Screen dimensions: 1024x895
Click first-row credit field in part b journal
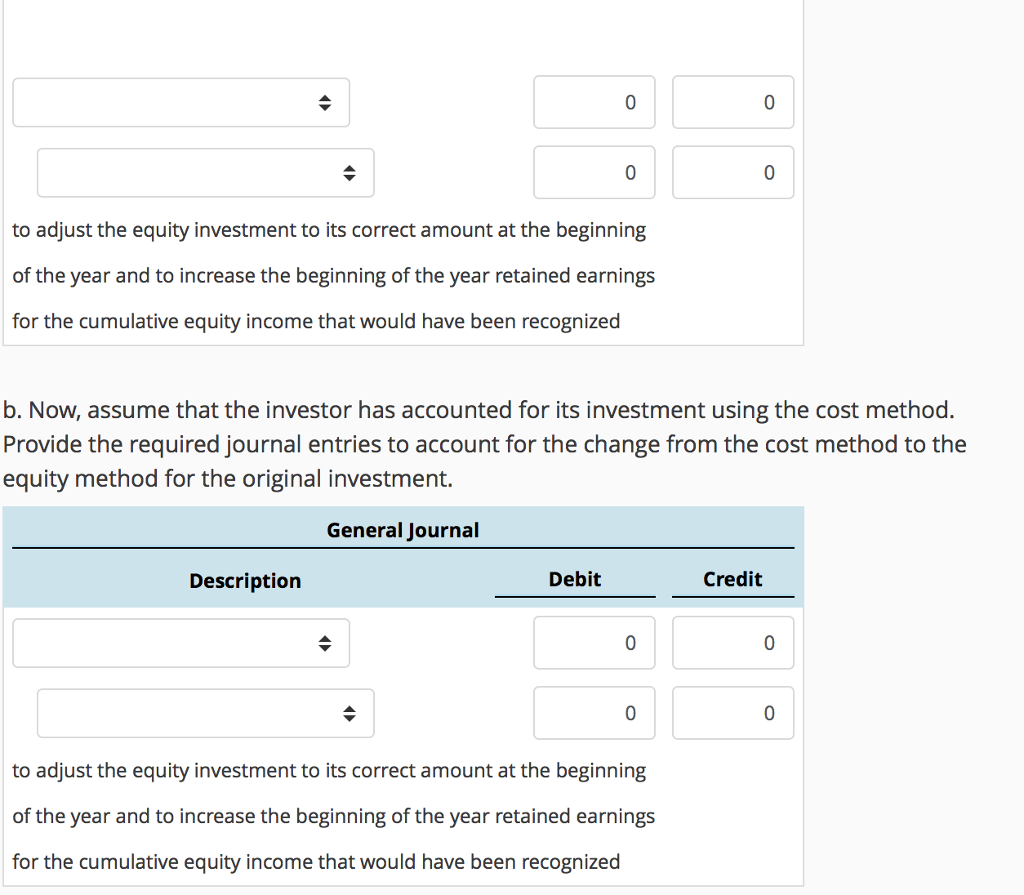click(733, 643)
